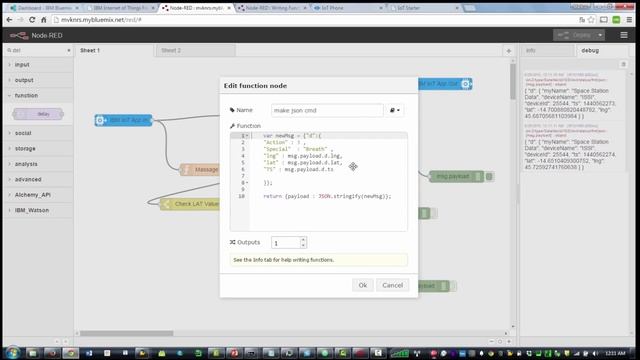Click the Node-RED logo in header
640x360 pixels.
tap(19, 36)
